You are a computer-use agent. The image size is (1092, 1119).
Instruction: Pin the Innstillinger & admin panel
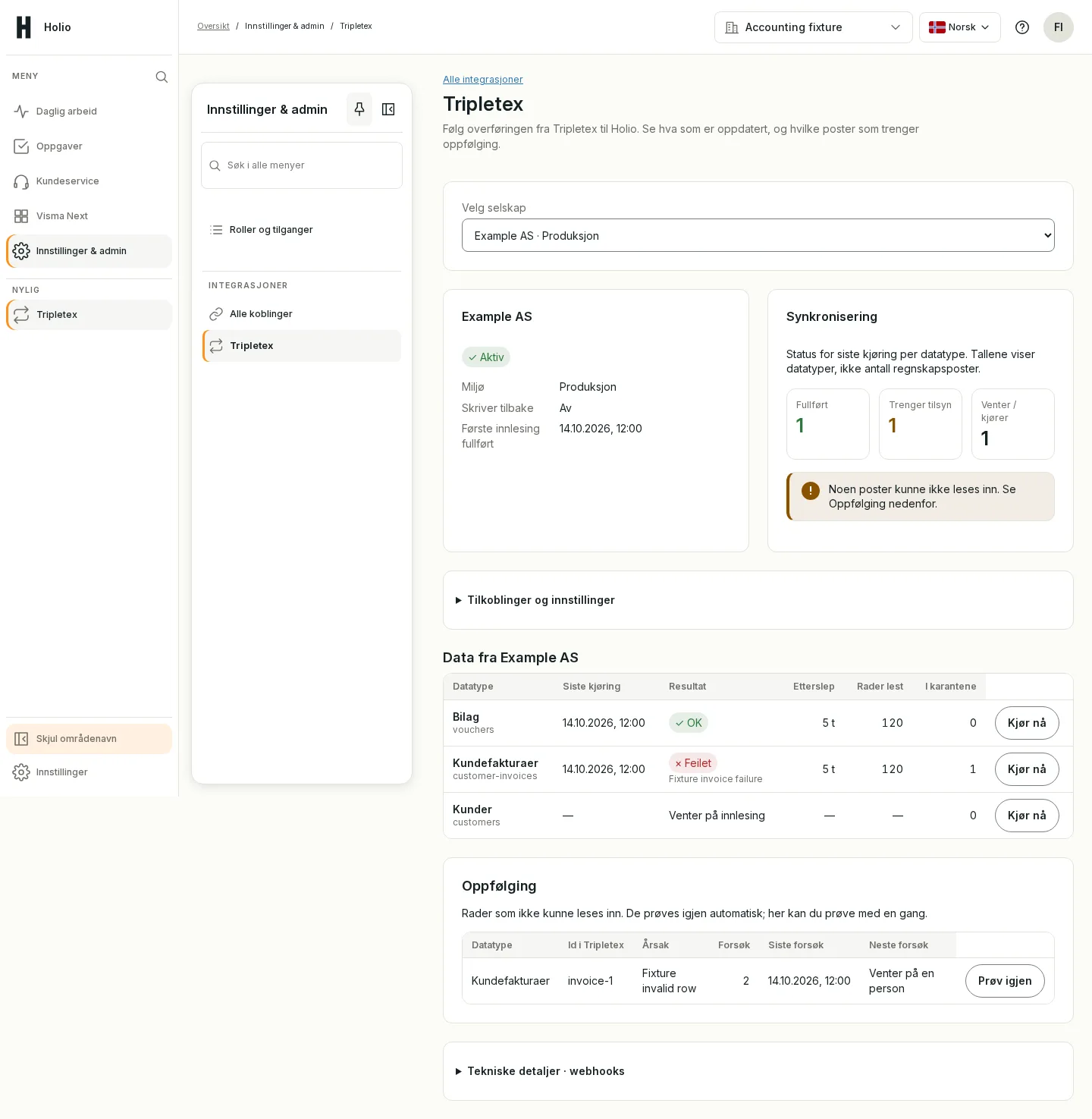pos(359,109)
